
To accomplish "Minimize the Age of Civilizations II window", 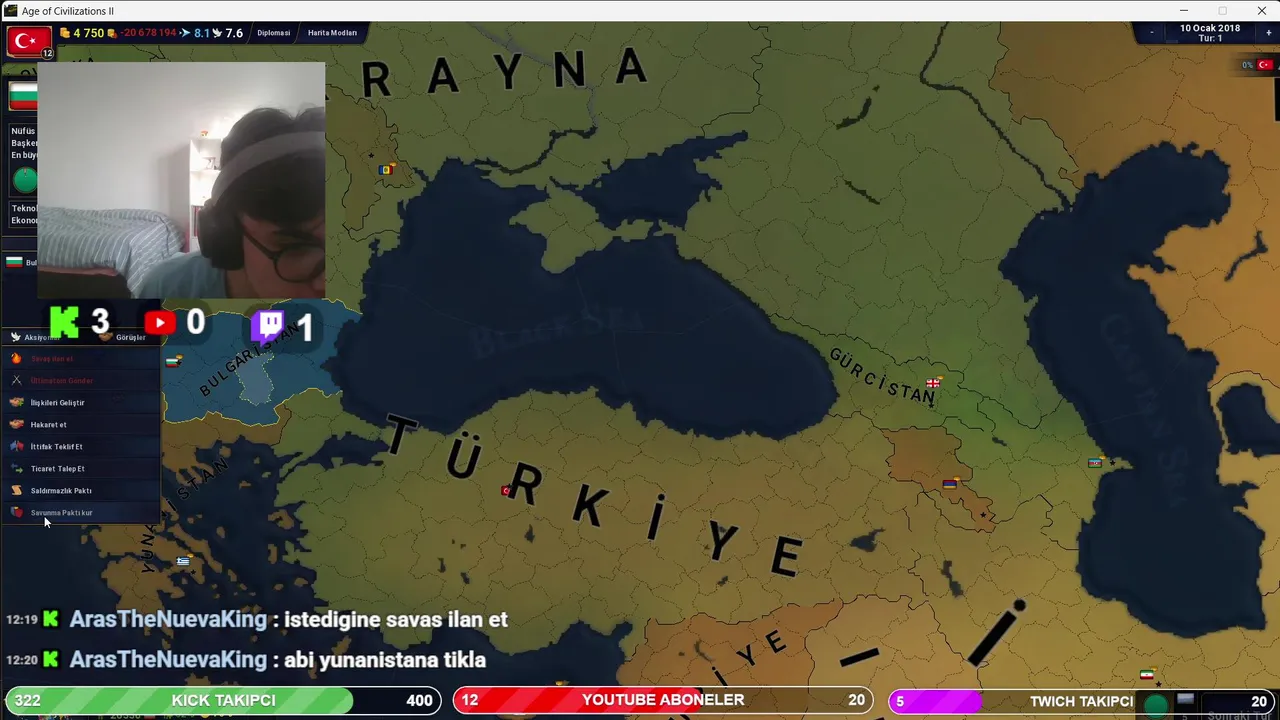I will click(1183, 11).
